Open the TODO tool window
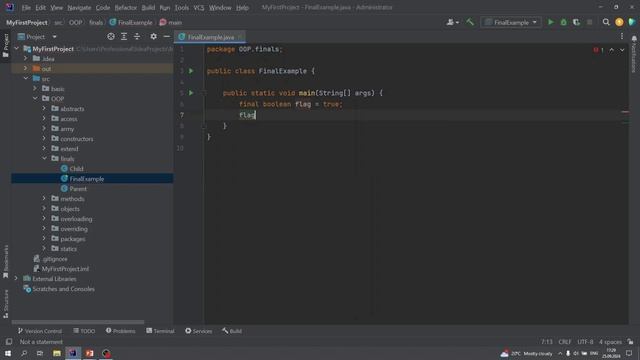Image resolution: width=640 pixels, height=360 pixels. (x=84, y=331)
